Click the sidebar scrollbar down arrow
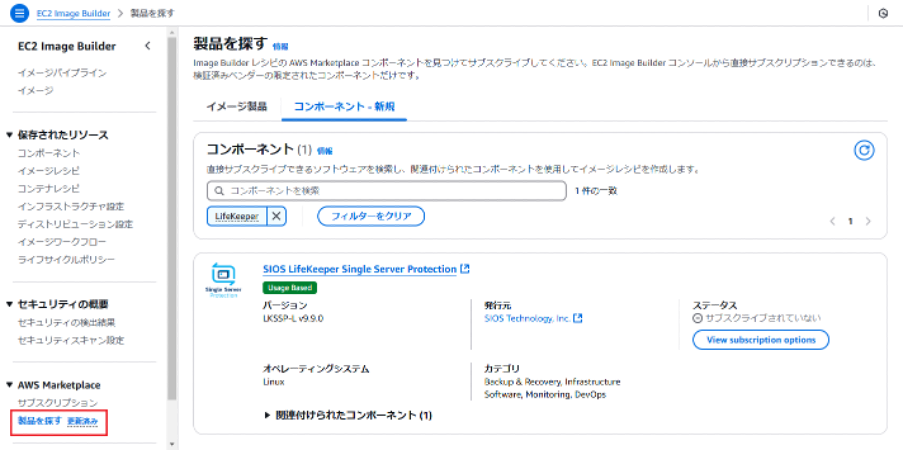Image resolution: width=904 pixels, height=450 pixels. (171, 444)
